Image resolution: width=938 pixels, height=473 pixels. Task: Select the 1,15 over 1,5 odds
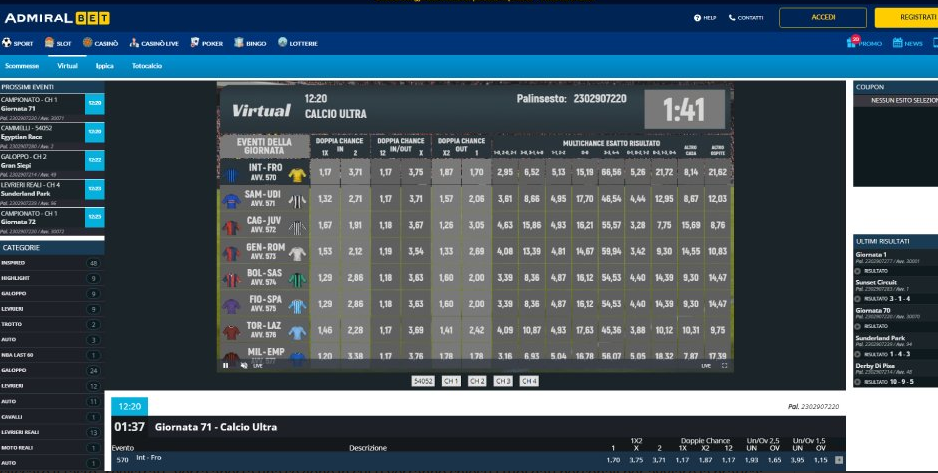pyautogui.click(x=821, y=460)
